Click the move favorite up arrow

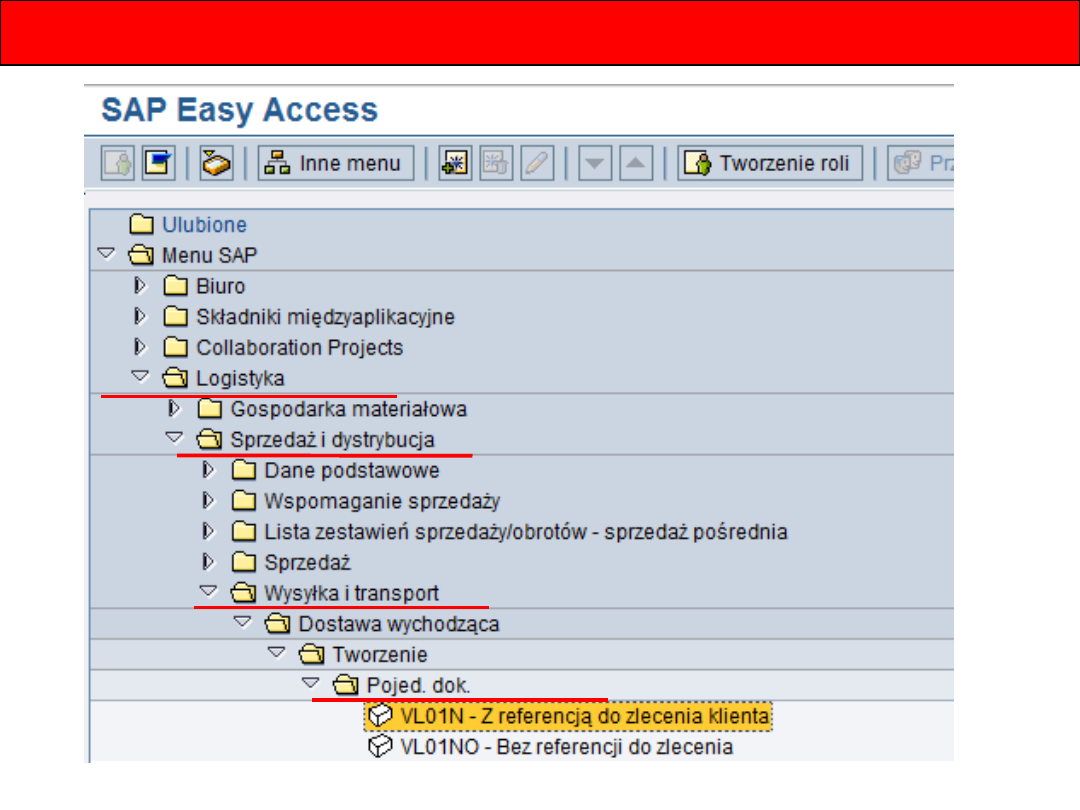pos(636,163)
